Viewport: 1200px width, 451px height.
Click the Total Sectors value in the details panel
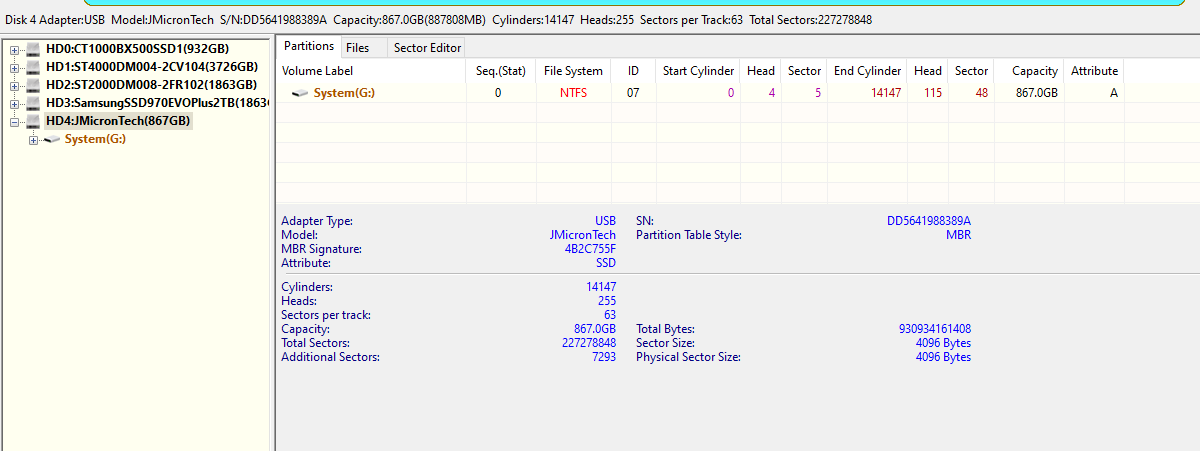coord(589,343)
